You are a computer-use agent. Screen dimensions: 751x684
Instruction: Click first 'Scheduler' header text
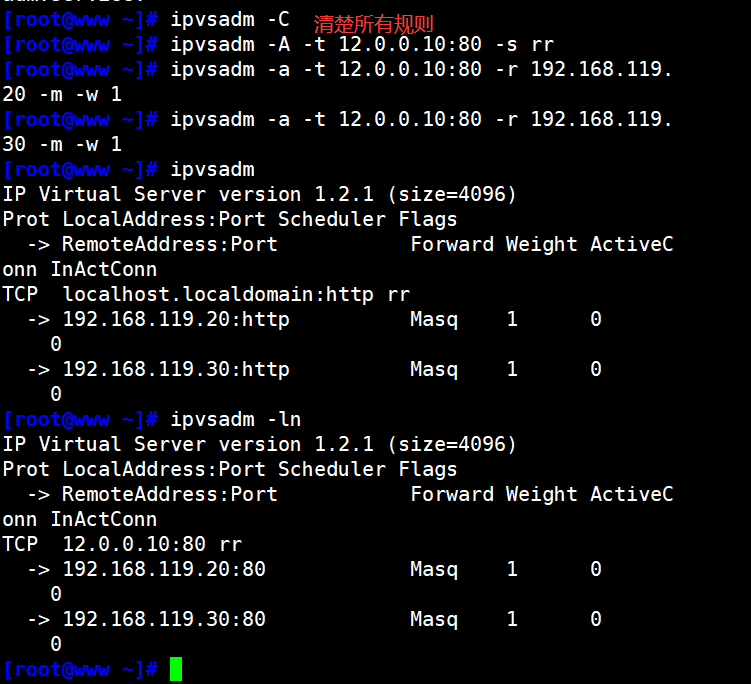(x=332, y=219)
